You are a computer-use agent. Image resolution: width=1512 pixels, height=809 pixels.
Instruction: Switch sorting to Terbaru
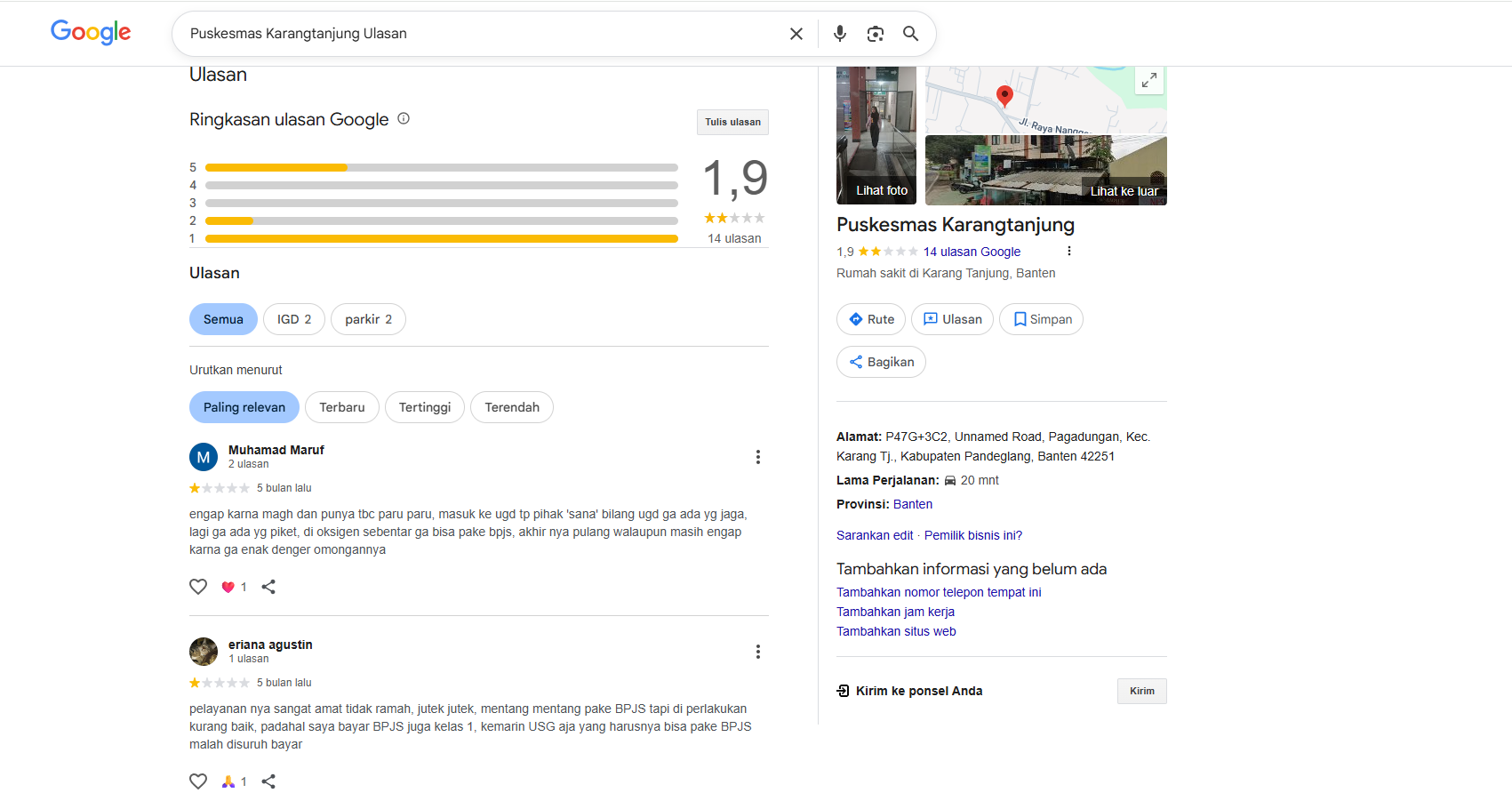click(341, 406)
